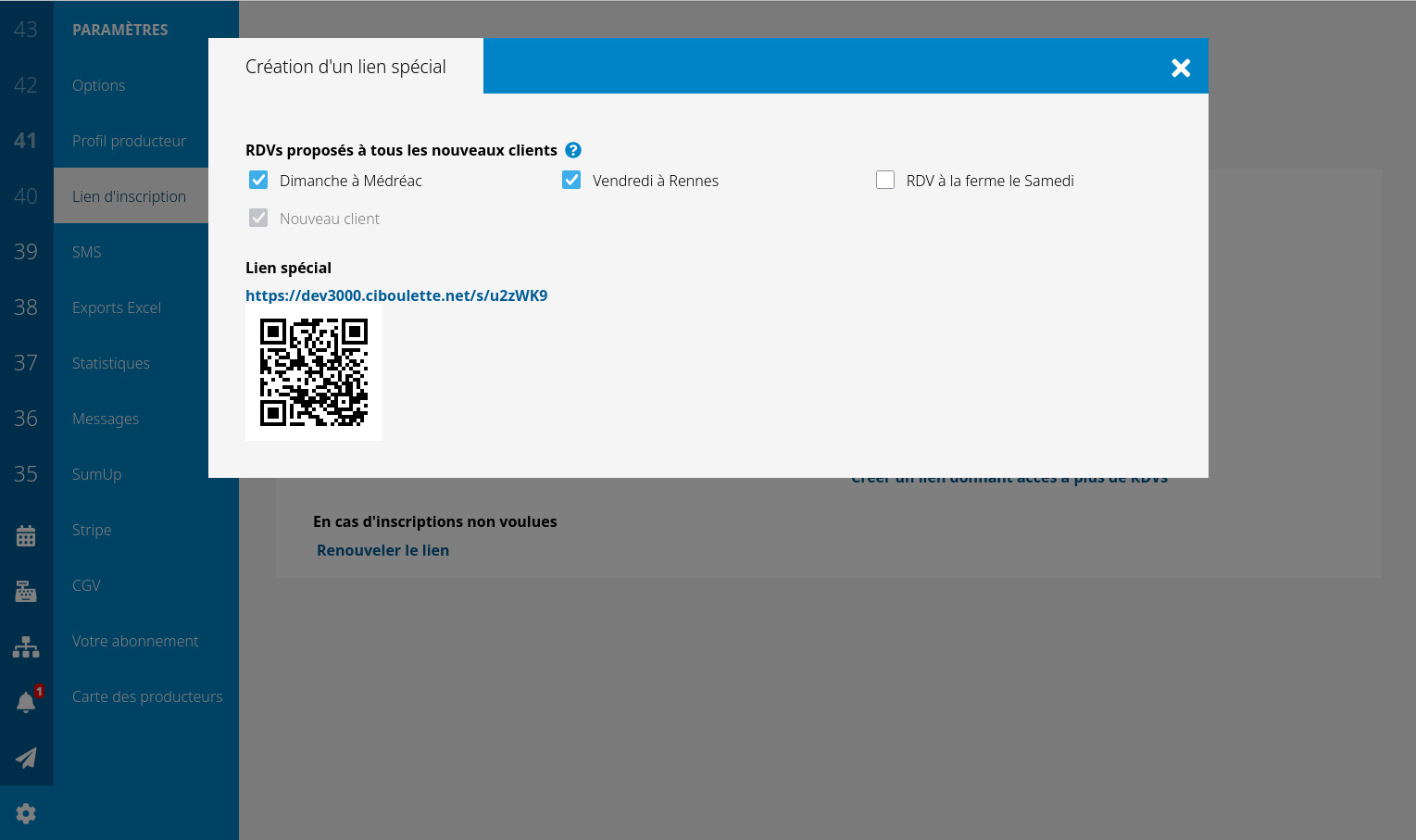Close the special link dialog

pyautogui.click(x=1180, y=68)
